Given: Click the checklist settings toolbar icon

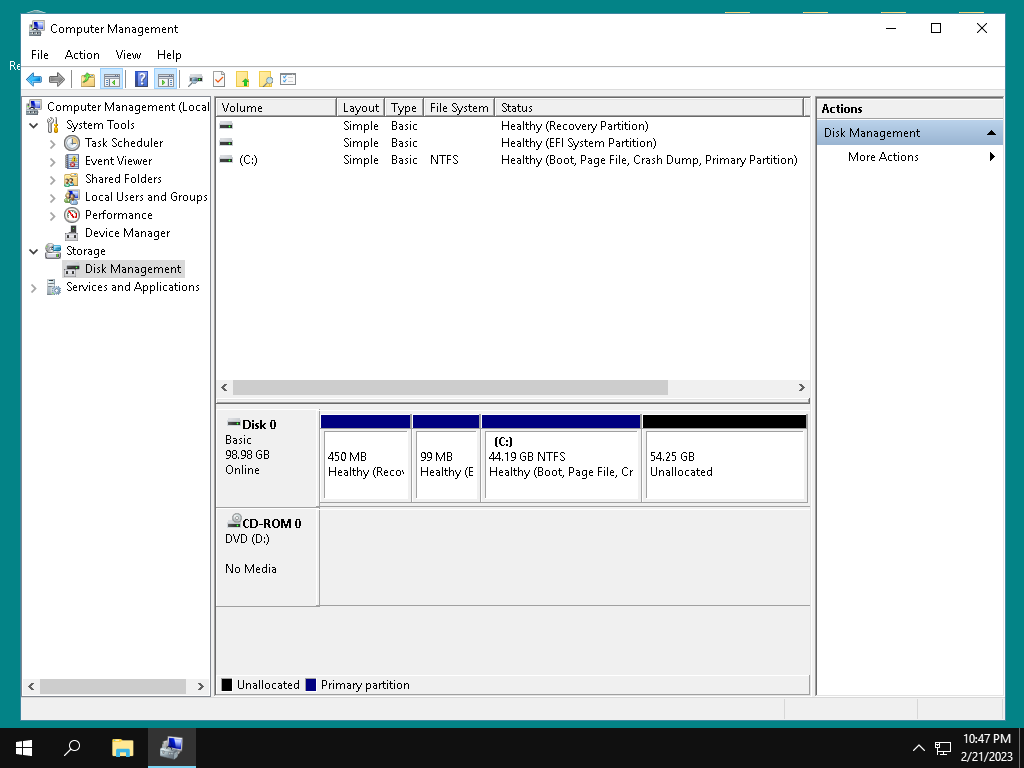Looking at the screenshot, I should [289, 80].
